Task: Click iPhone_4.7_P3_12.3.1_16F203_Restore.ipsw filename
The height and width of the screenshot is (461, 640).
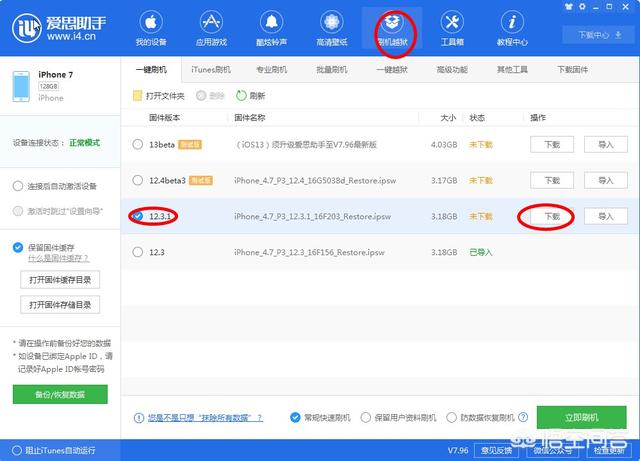Action: (x=313, y=216)
